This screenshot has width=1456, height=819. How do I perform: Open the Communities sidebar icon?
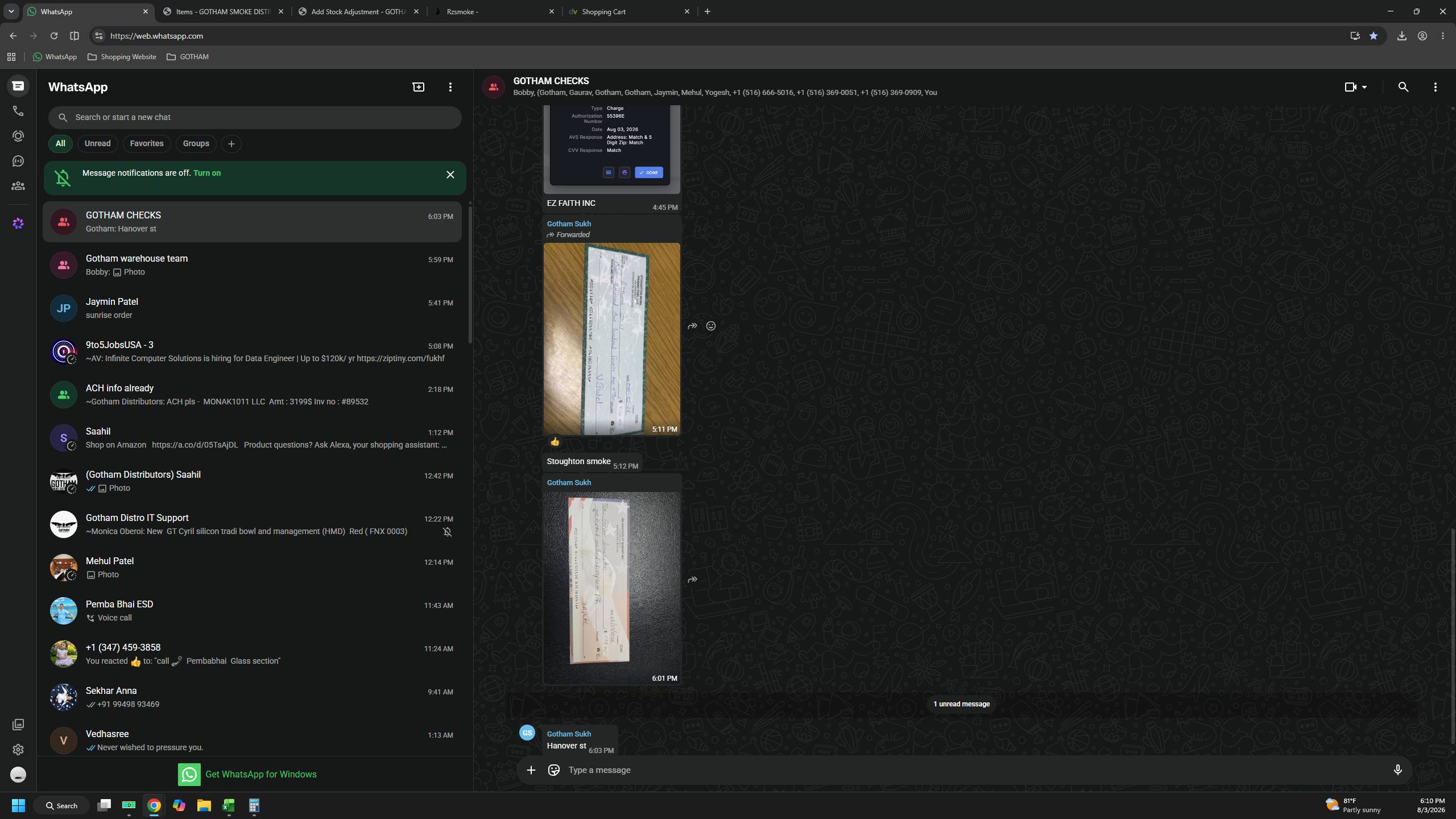[18, 186]
